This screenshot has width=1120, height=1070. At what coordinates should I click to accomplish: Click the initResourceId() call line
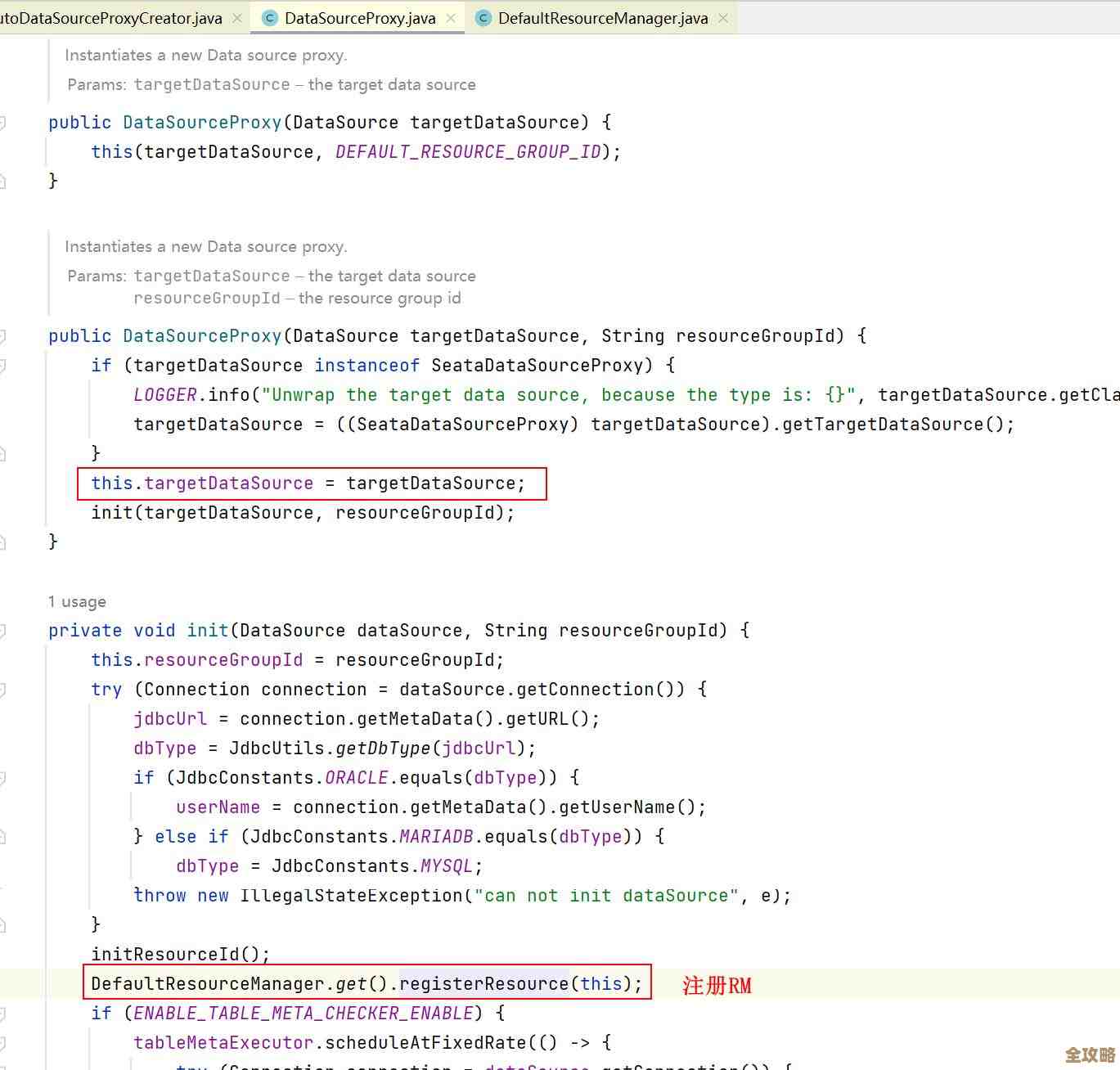(180, 954)
